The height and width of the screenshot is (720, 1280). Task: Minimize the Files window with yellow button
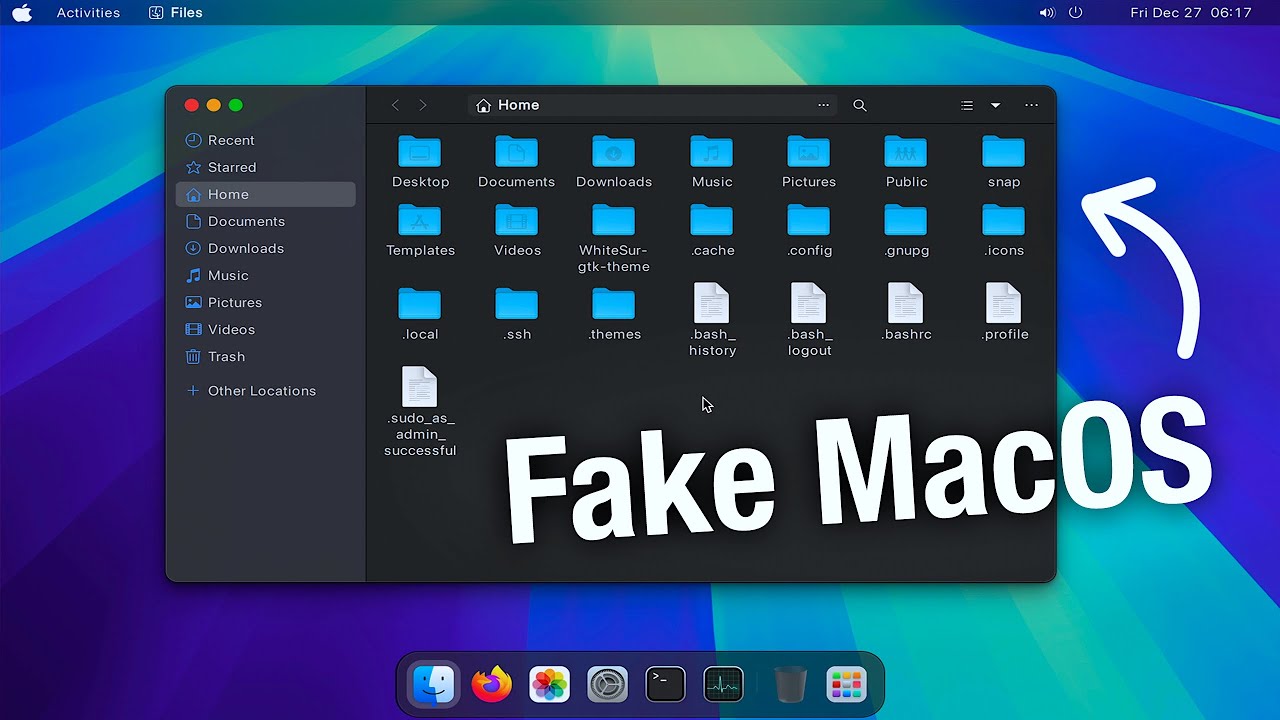tap(214, 105)
